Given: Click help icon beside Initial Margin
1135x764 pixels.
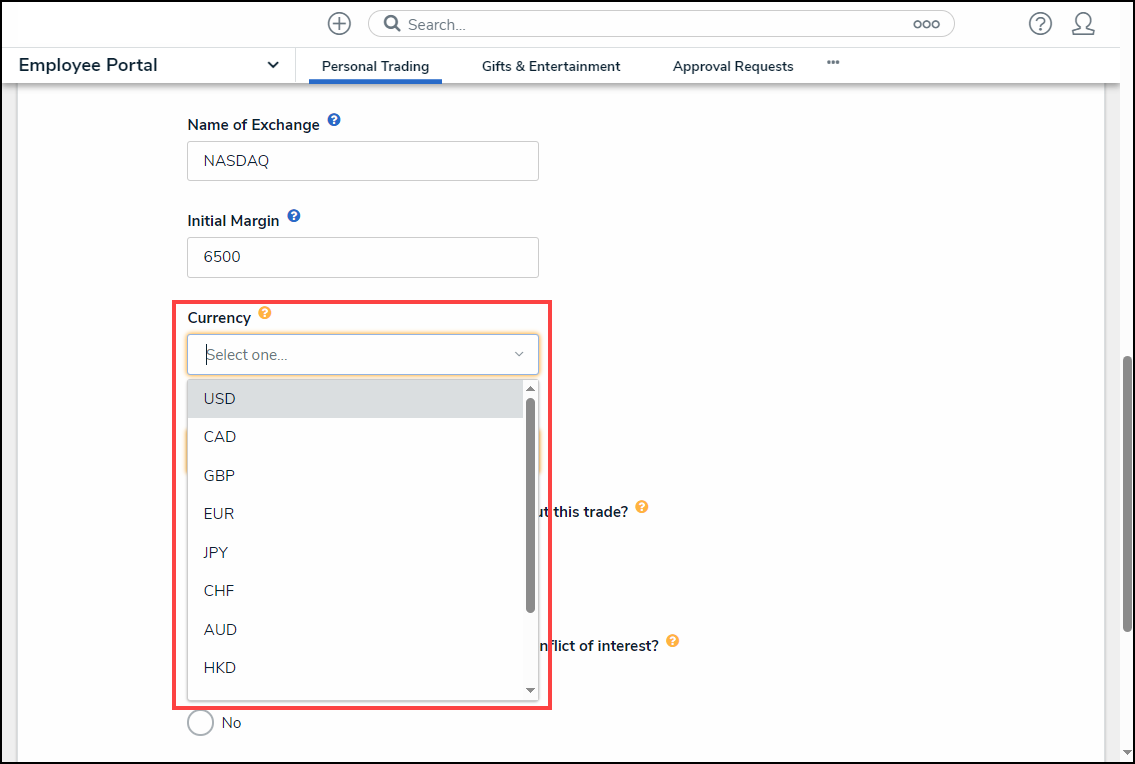Looking at the screenshot, I should [x=294, y=216].
